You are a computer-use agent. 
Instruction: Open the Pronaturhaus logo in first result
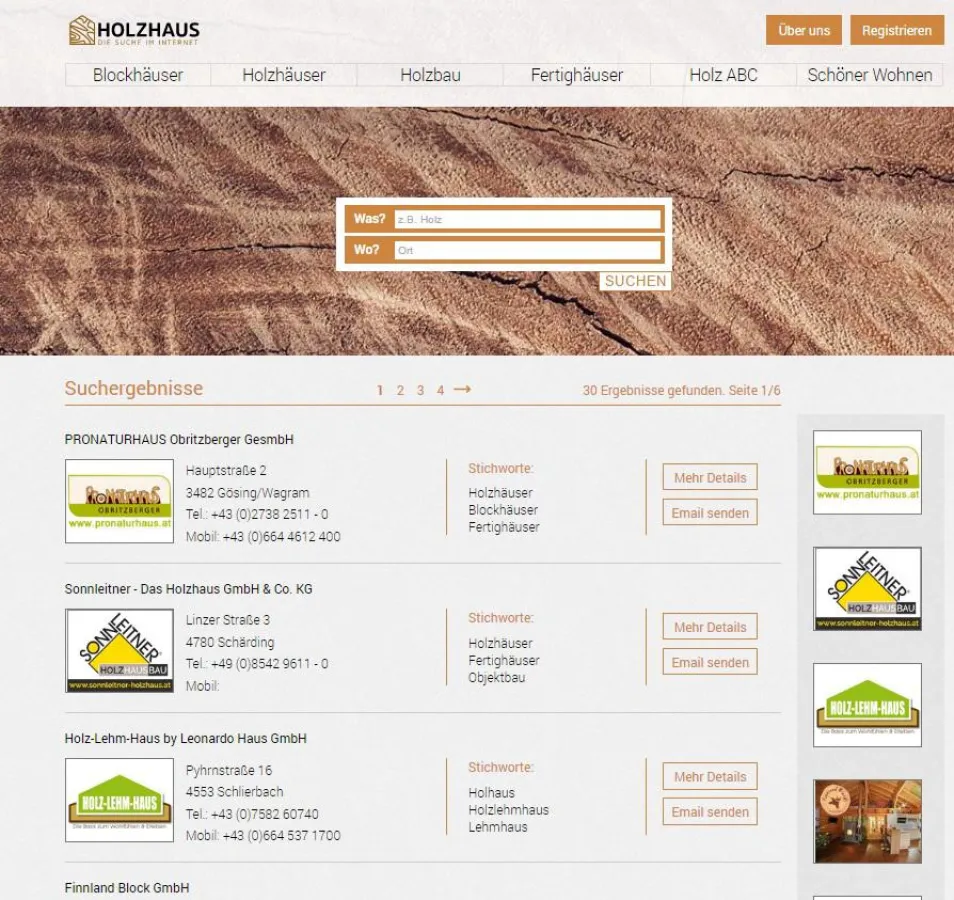(x=119, y=501)
